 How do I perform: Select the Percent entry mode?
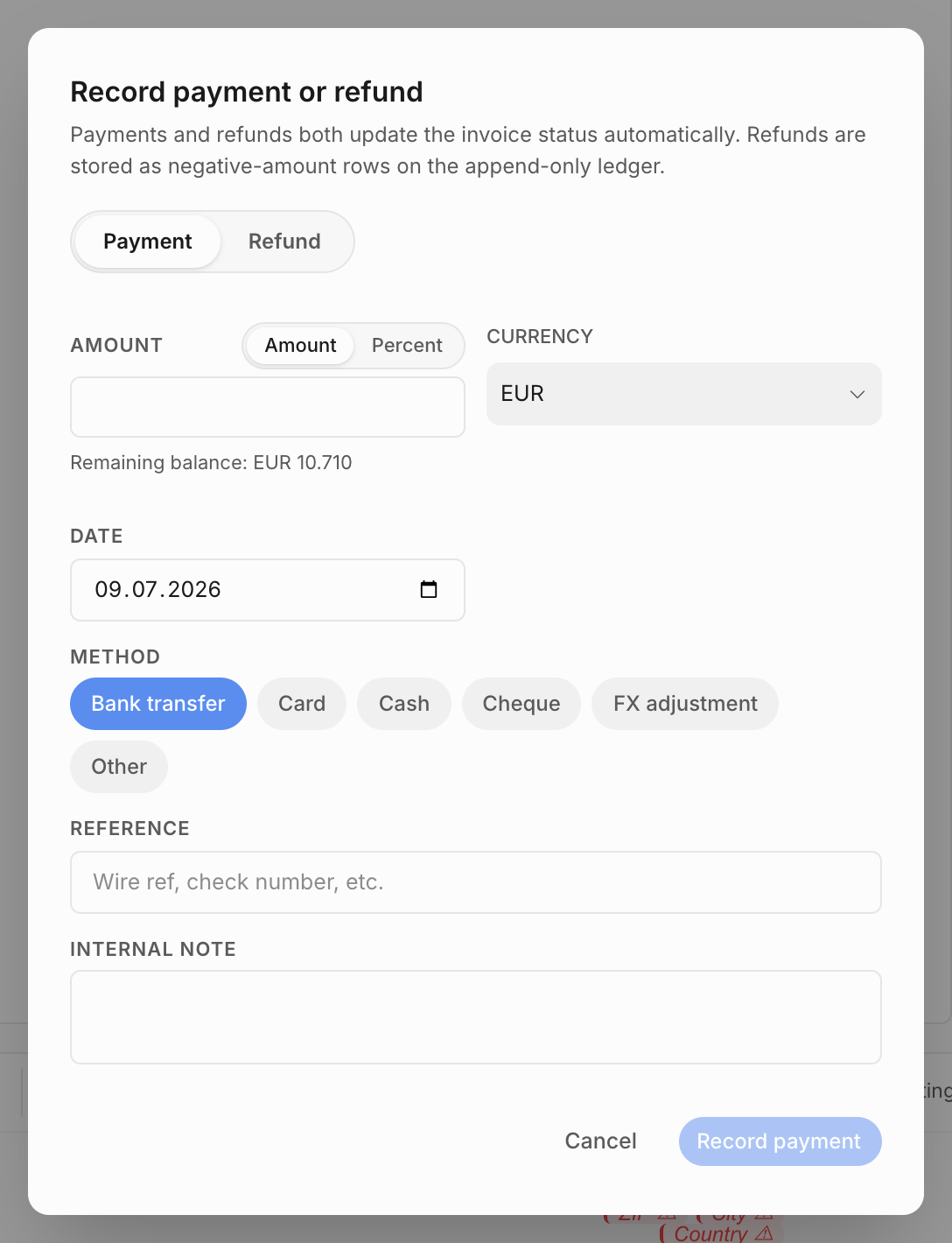[407, 346]
